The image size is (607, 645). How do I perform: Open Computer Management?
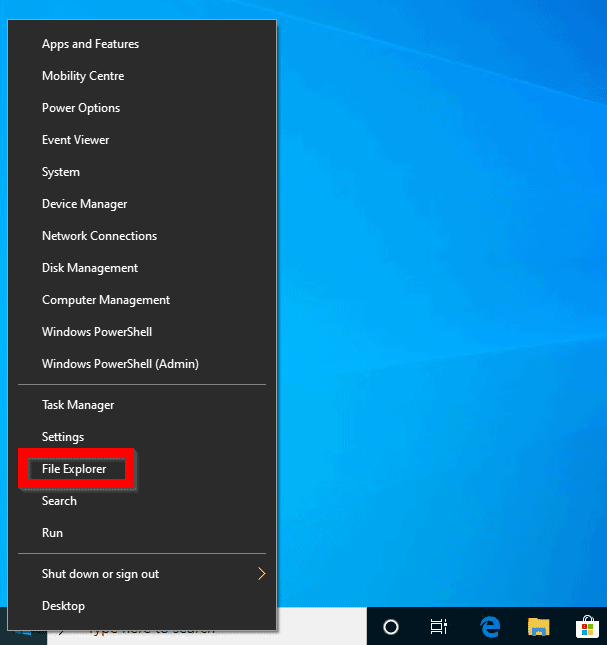pyautogui.click(x=142, y=300)
